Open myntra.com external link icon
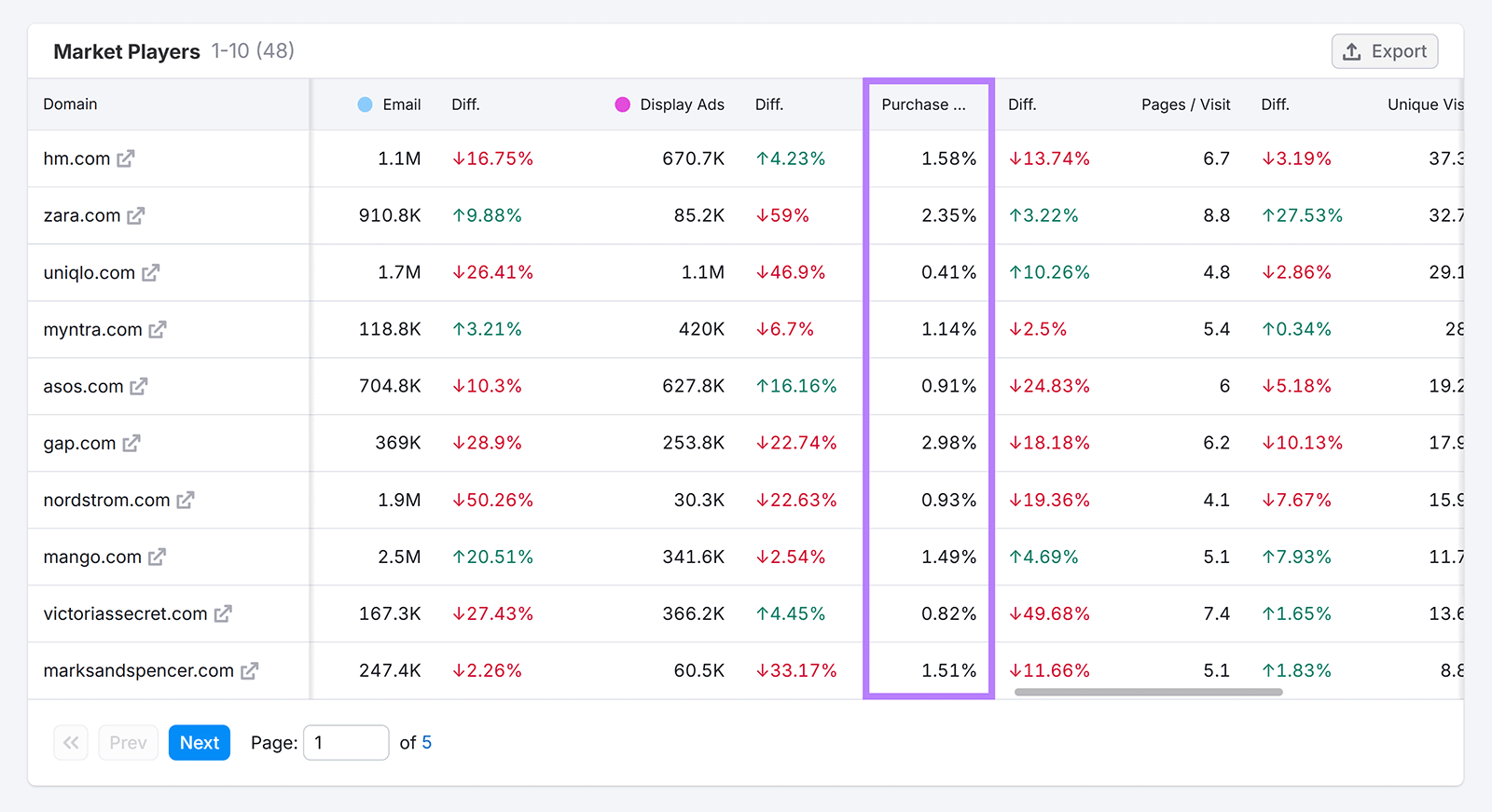1492x812 pixels. tap(158, 329)
